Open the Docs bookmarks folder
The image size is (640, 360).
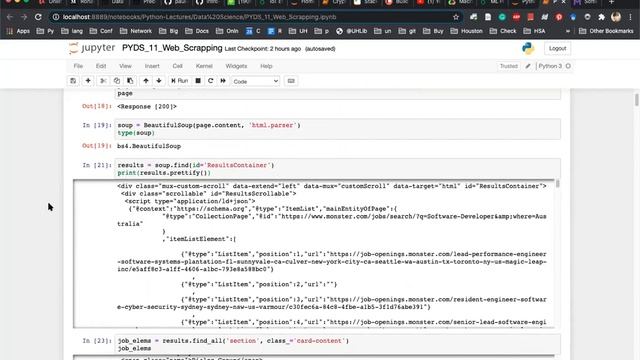pyautogui.click(x=197, y=31)
